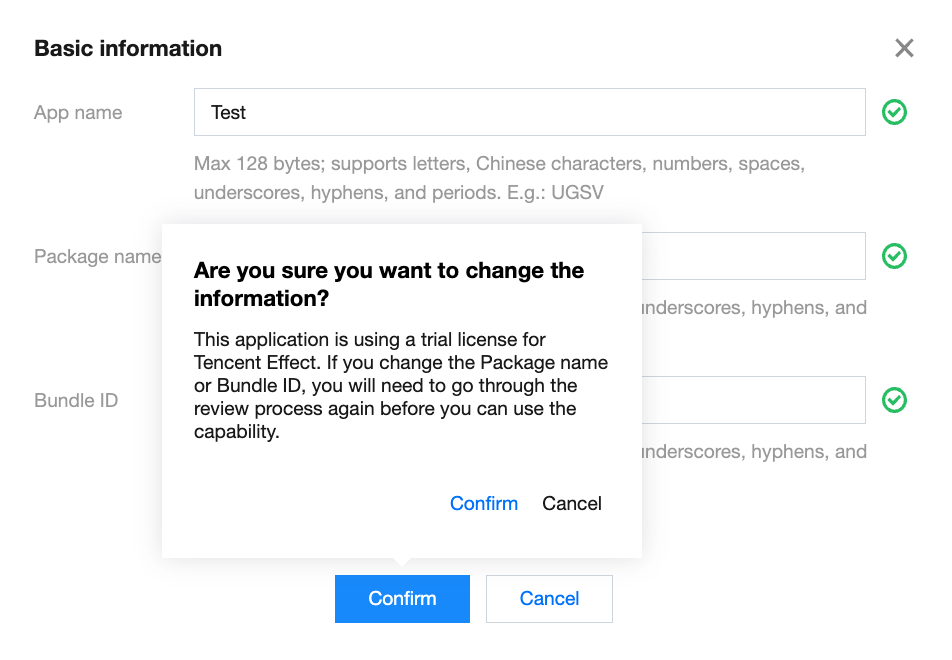Click the "Package name" field label
This screenshot has height=660, width=952.
coord(97,257)
